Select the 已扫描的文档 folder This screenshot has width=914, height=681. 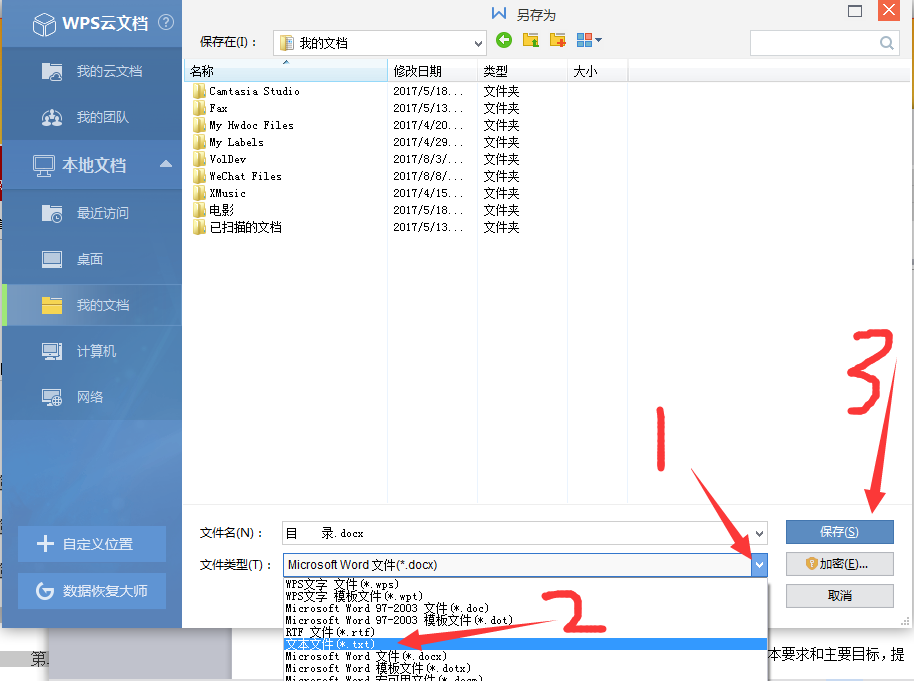pyautogui.click(x=245, y=227)
